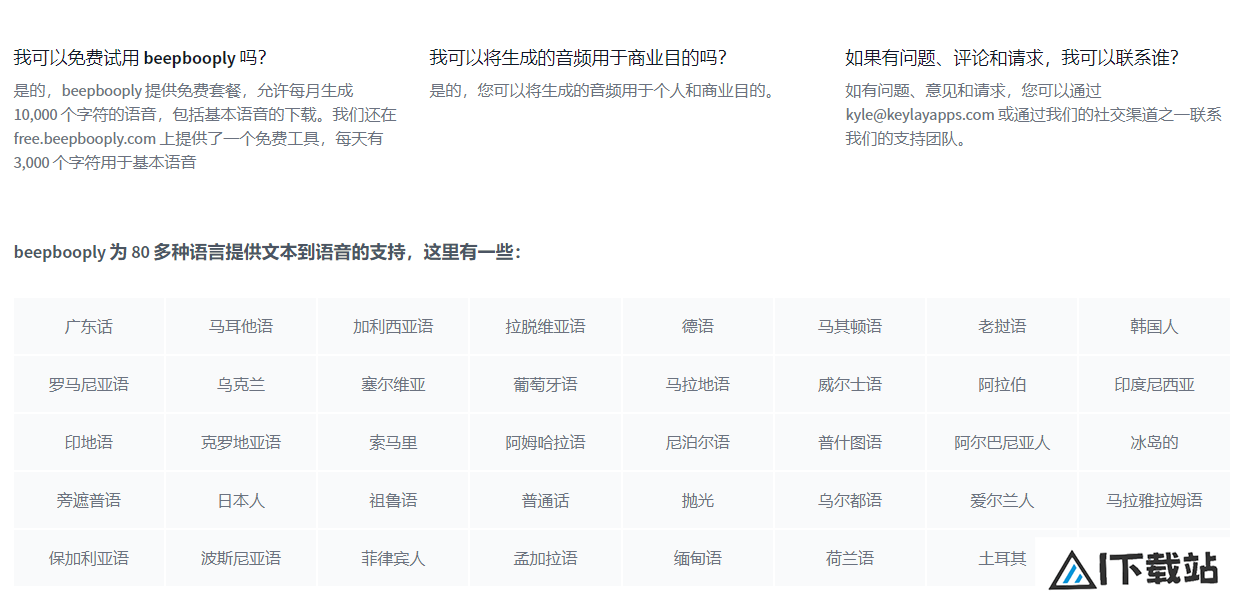
Task: Click the kyle@keylayapps.com email address
Action: tap(920, 114)
